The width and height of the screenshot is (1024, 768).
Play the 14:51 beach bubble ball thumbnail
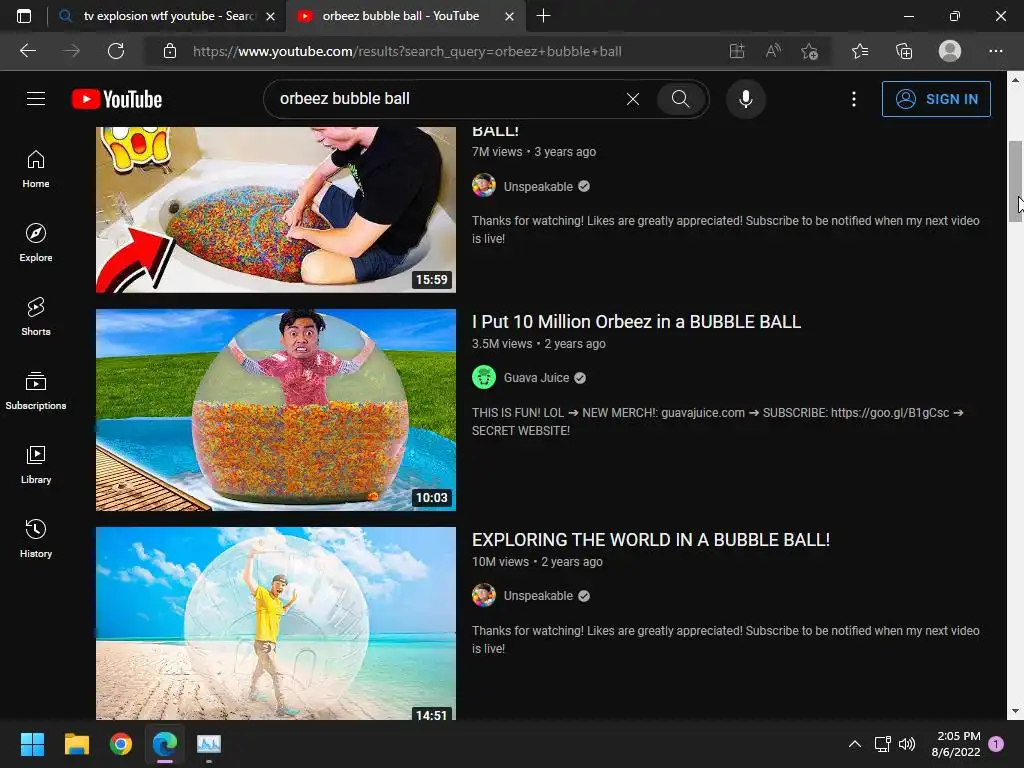click(276, 623)
